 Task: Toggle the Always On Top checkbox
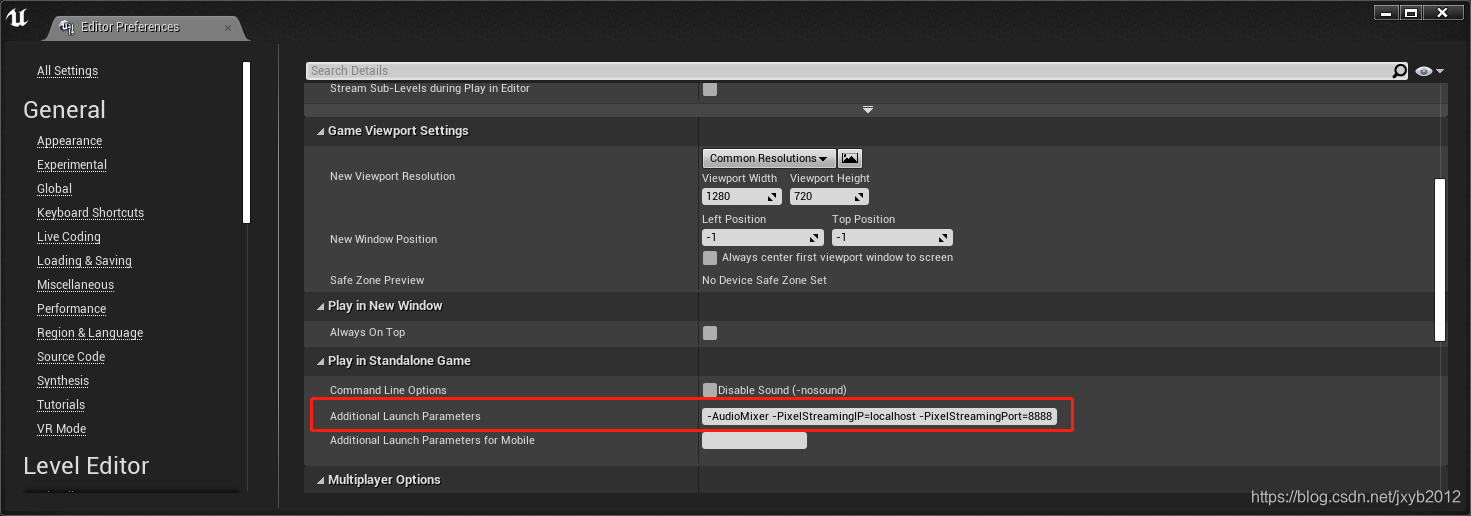click(710, 333)
